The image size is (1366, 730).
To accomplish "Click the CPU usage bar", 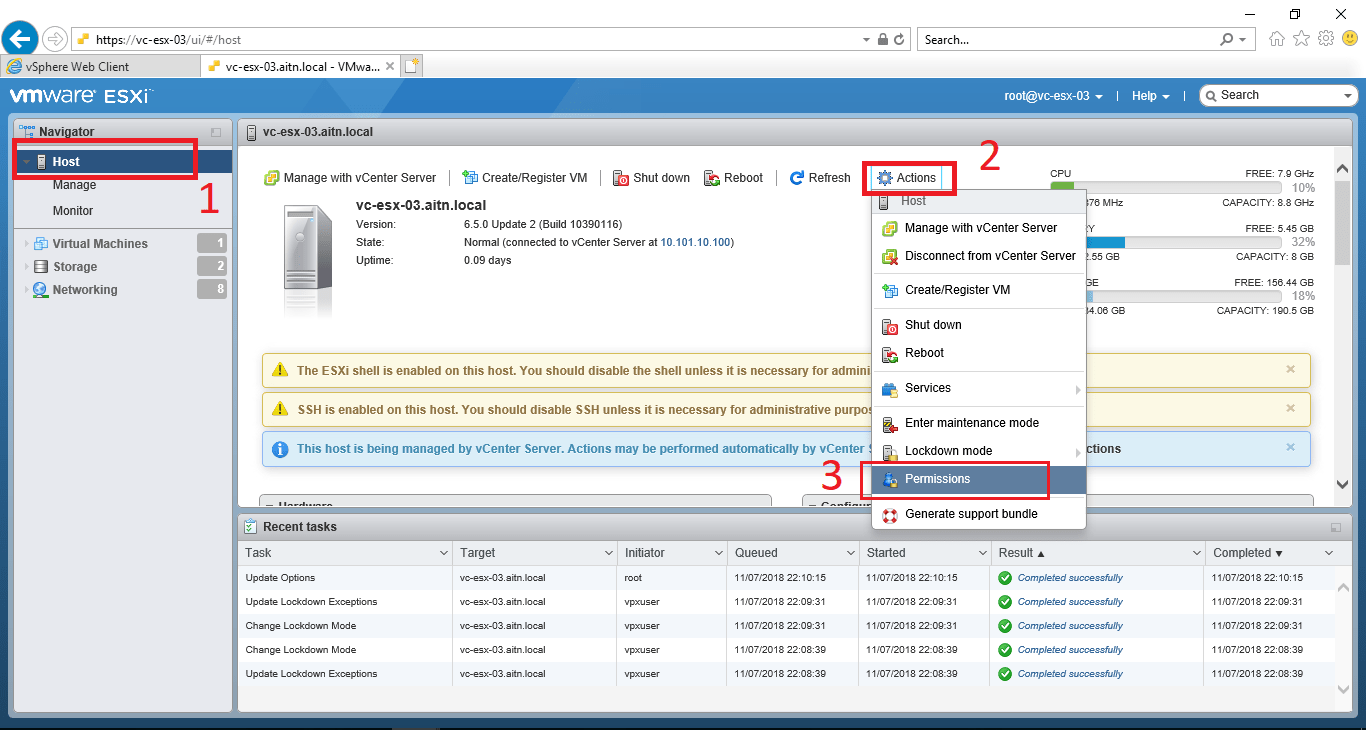I will [x=1165, y=187].
